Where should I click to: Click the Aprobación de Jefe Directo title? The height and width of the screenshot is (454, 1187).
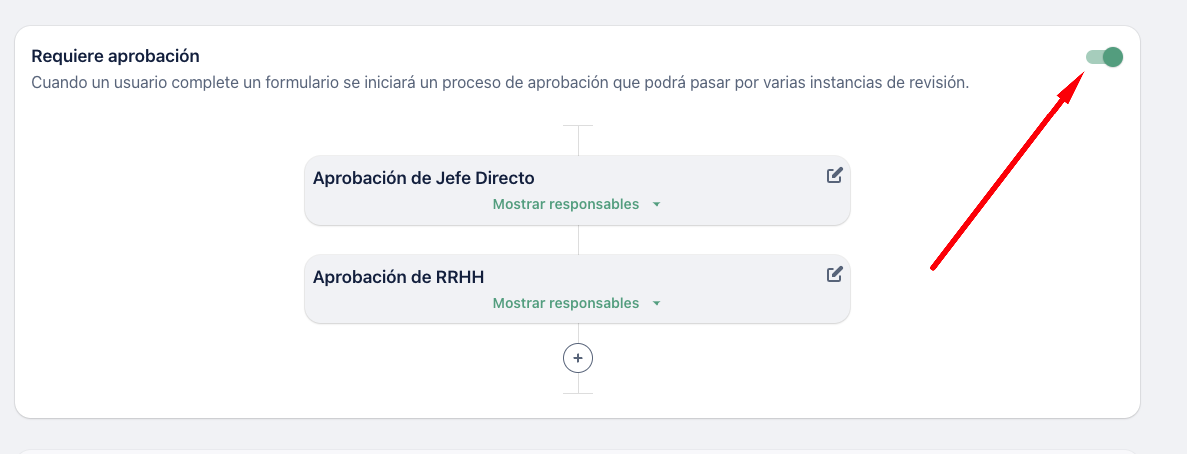(x=424, y=178)
